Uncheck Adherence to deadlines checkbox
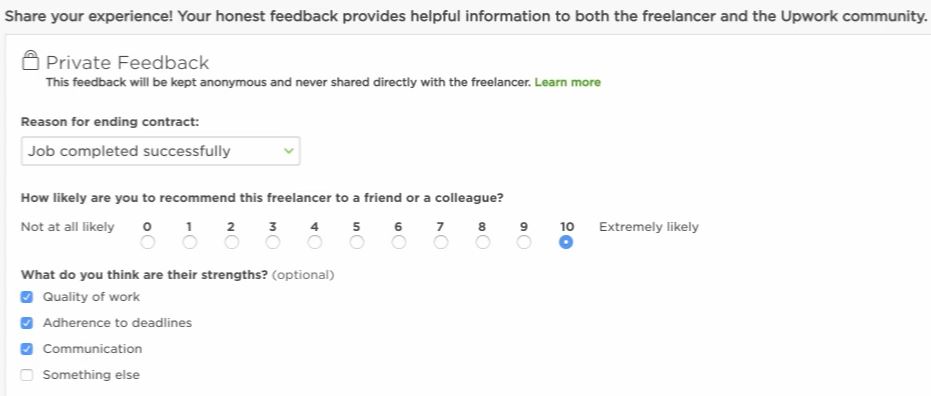This screenshot has height=396, width=931. tap(27, 323)
